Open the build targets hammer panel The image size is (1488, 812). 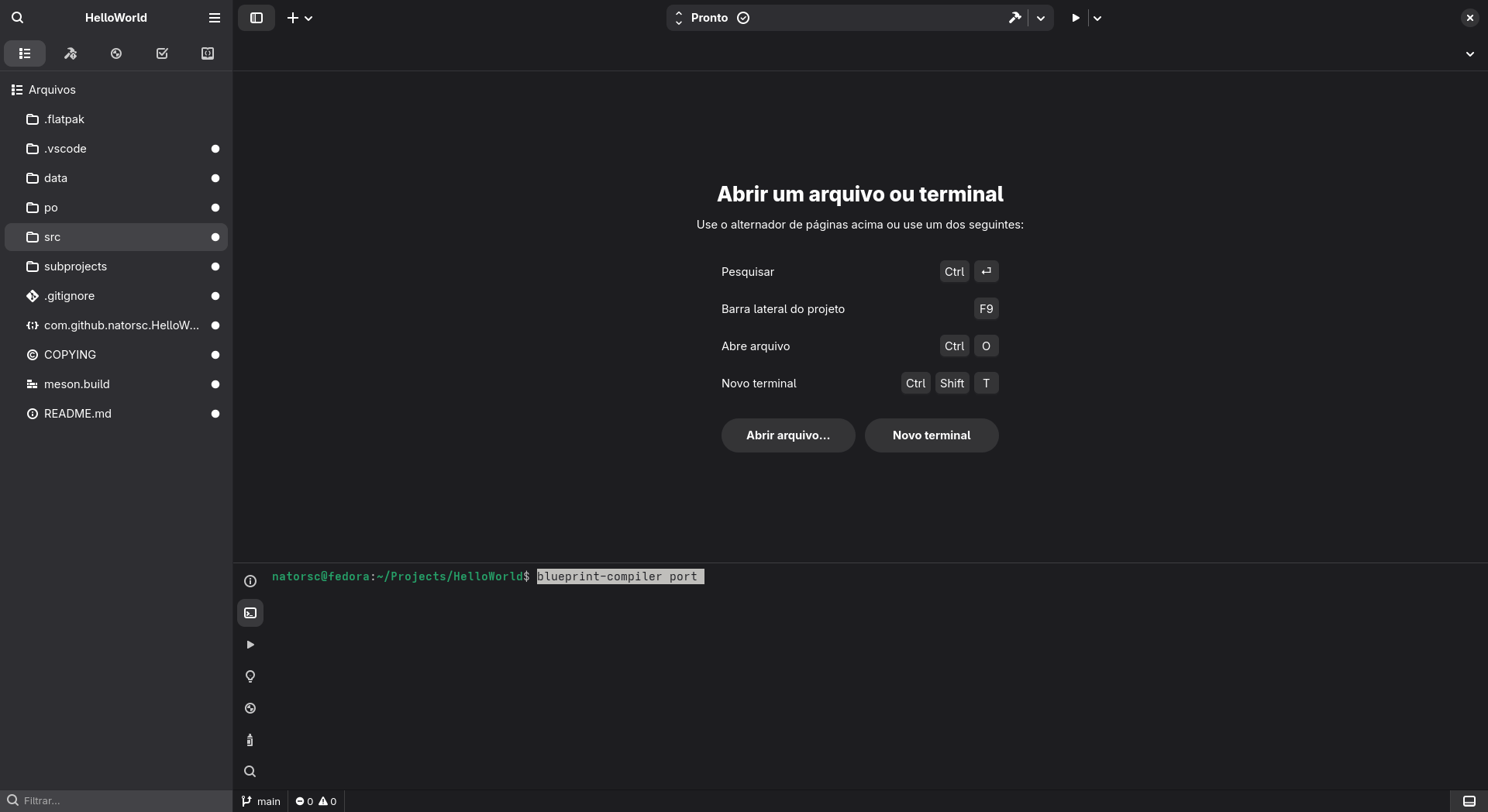tap(71, 53)
